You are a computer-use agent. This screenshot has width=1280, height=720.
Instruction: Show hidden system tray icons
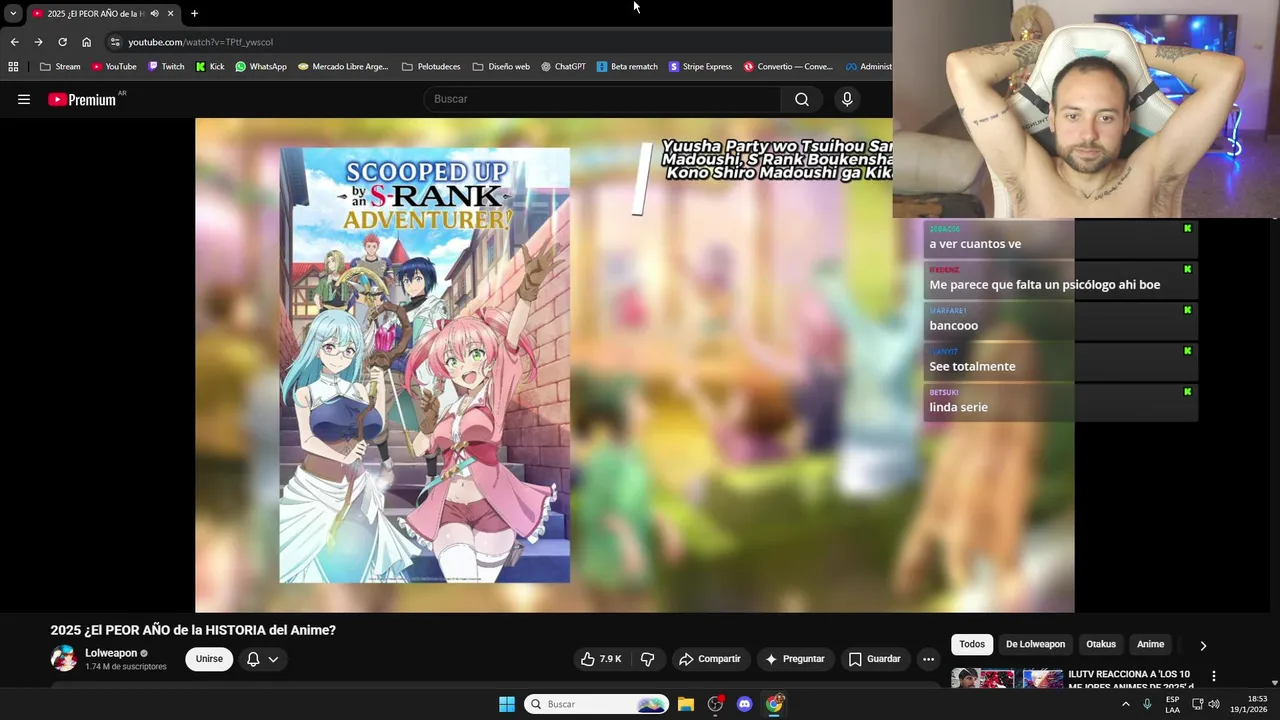tap(1125, 704)
